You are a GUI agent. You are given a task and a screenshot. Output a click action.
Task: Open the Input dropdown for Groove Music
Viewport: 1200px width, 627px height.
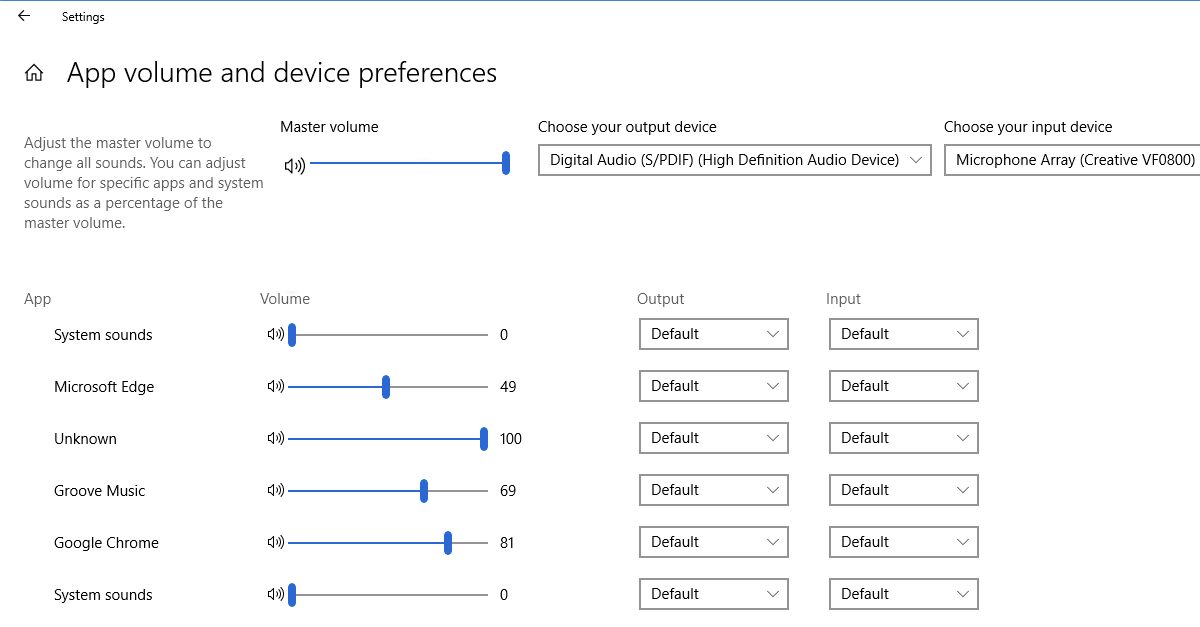(903, 490)
